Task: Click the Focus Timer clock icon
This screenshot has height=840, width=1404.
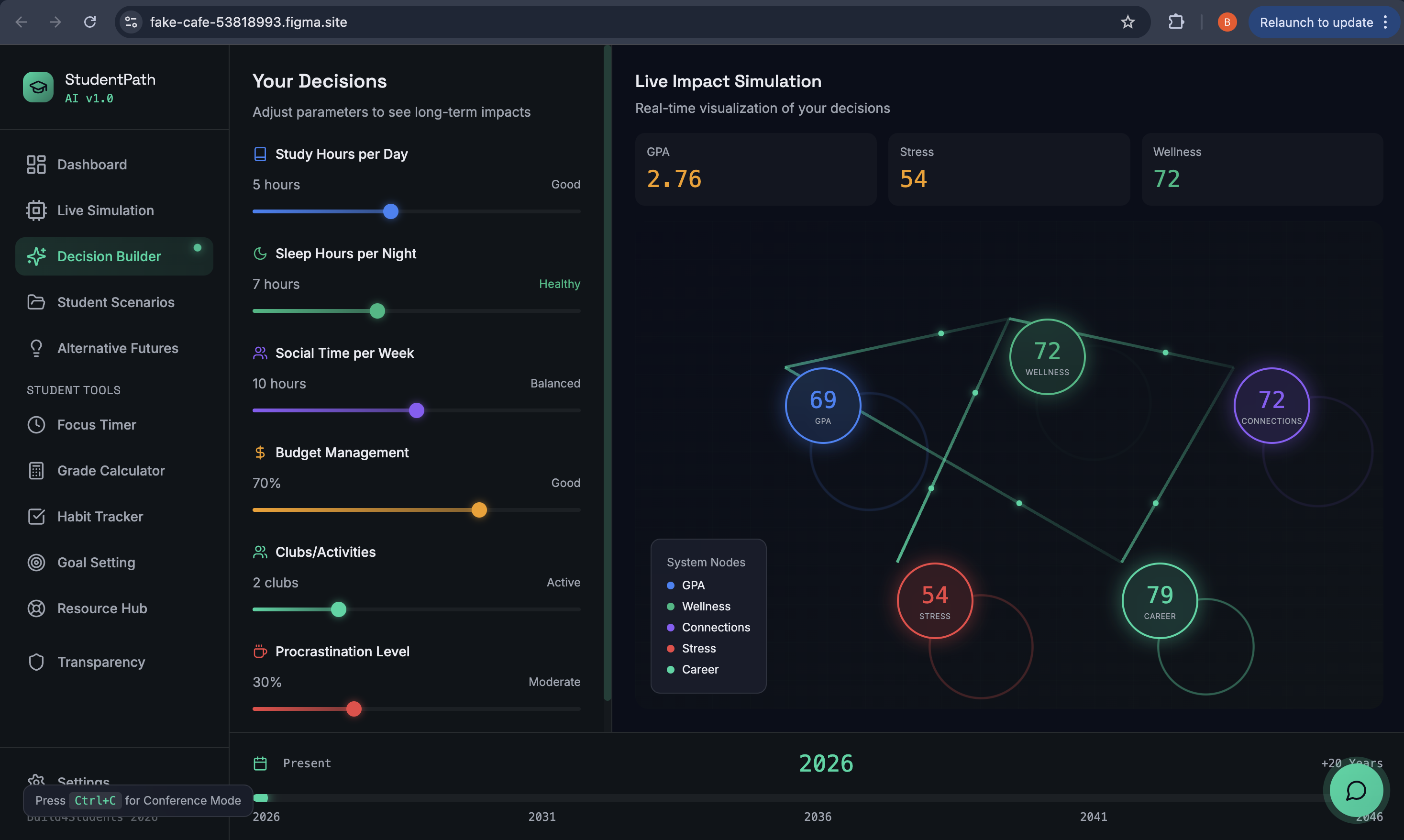Action: click(x=36, y=425)
